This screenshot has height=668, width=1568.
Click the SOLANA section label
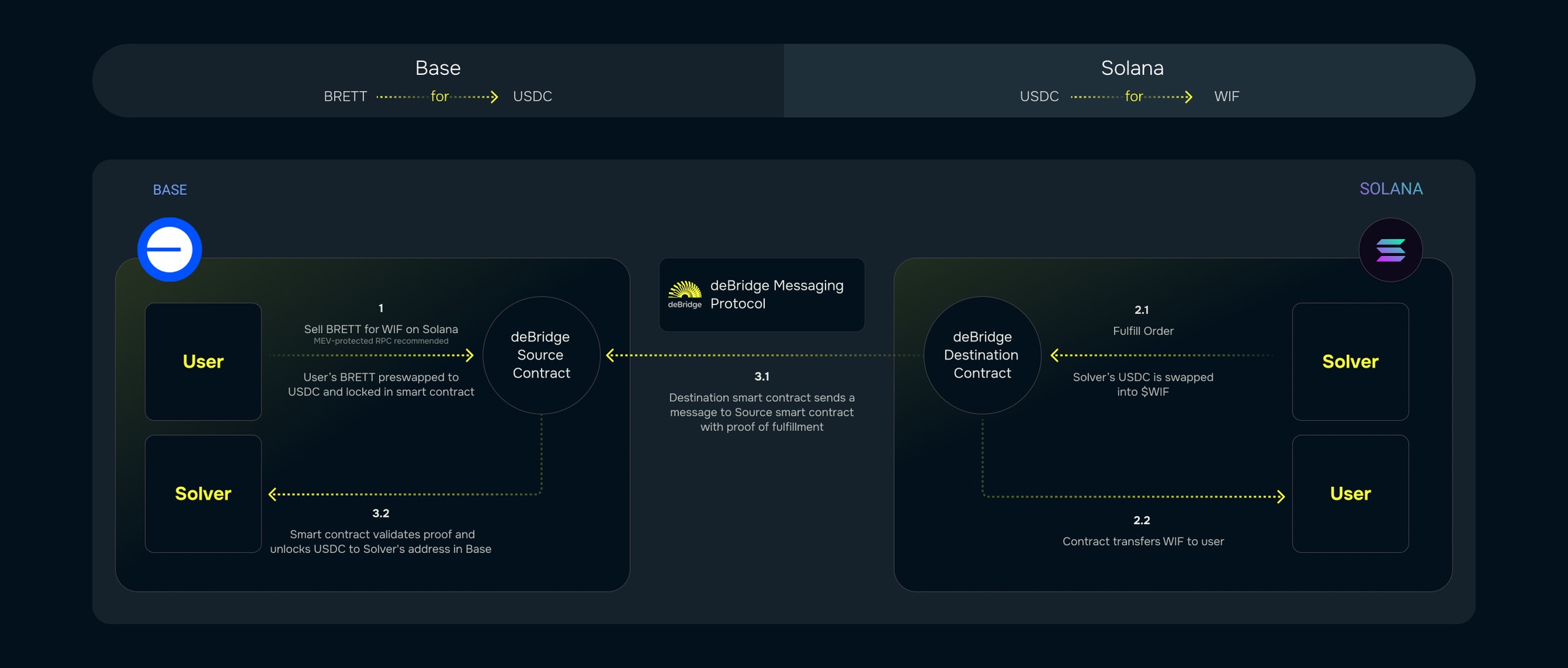[1391, 189]
